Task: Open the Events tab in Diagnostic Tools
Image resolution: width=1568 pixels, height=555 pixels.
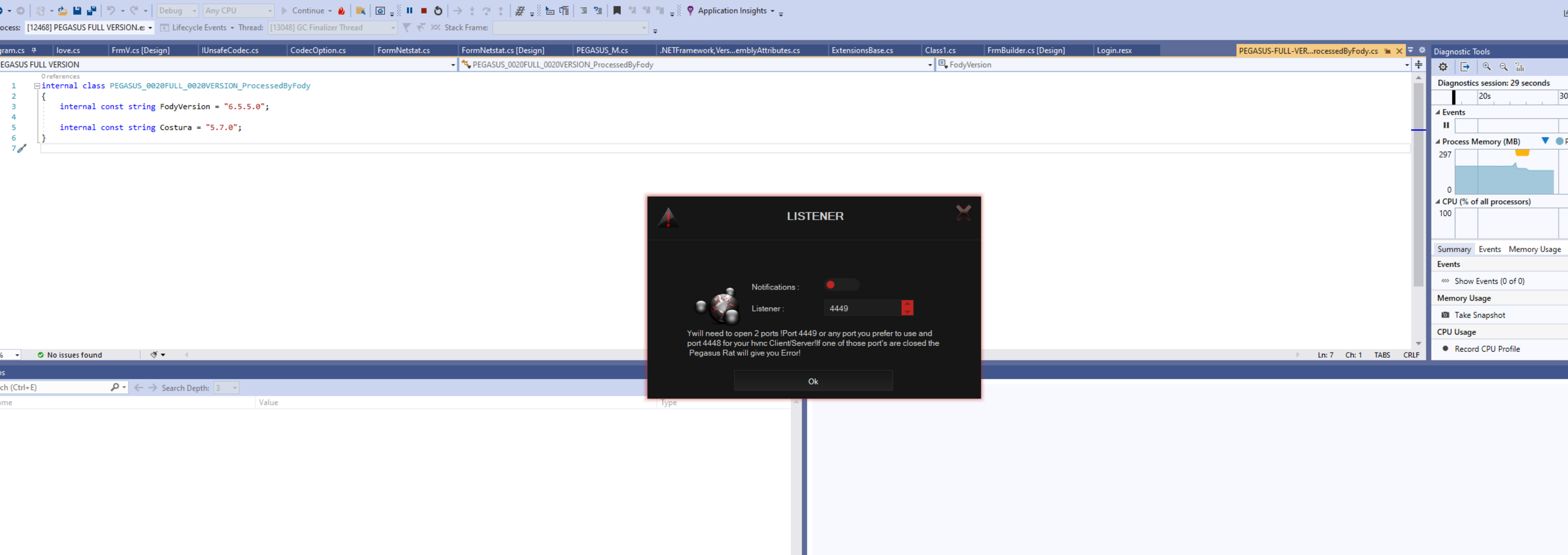Action: point(1489,249)
